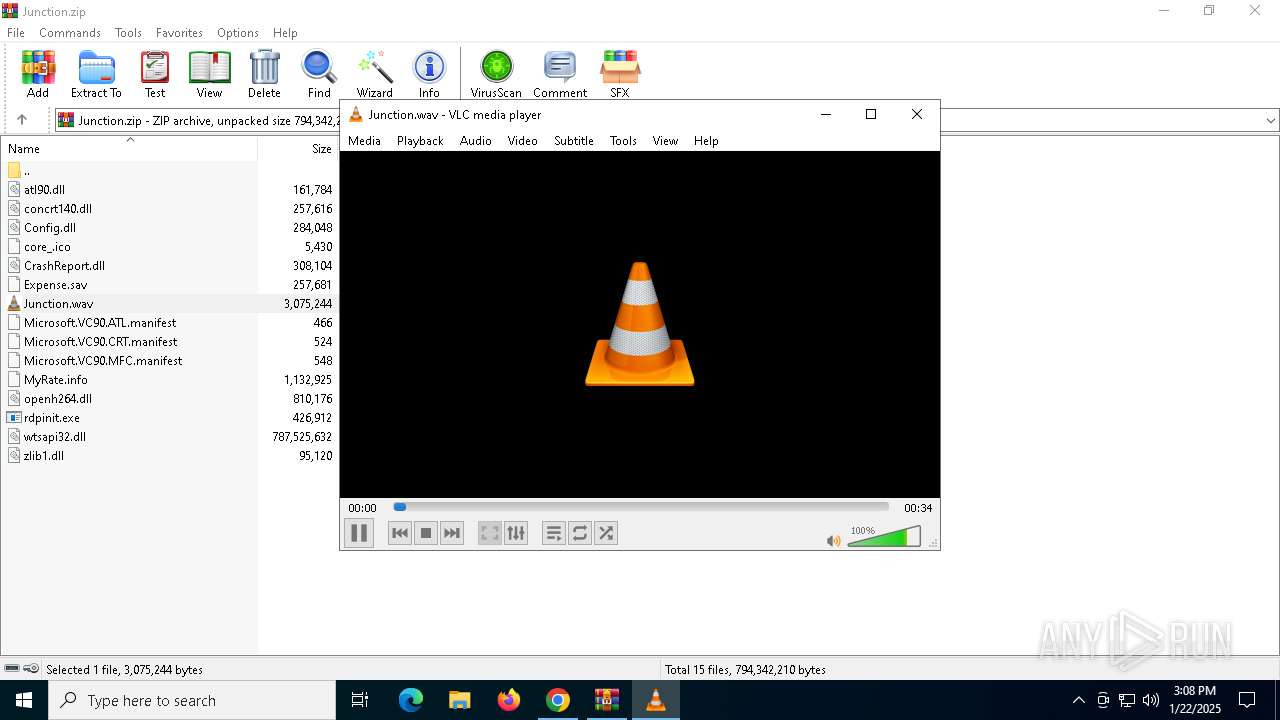The width and height of the screenshot is (1280, 720).
Task: Open the VLC Audio menu
Action: pos(476,141)
